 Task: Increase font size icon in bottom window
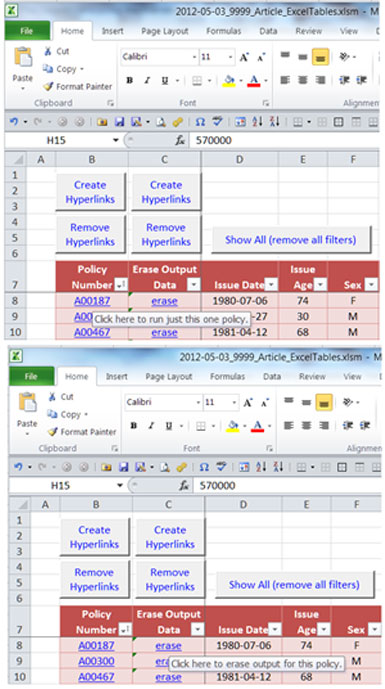[248, 403]
